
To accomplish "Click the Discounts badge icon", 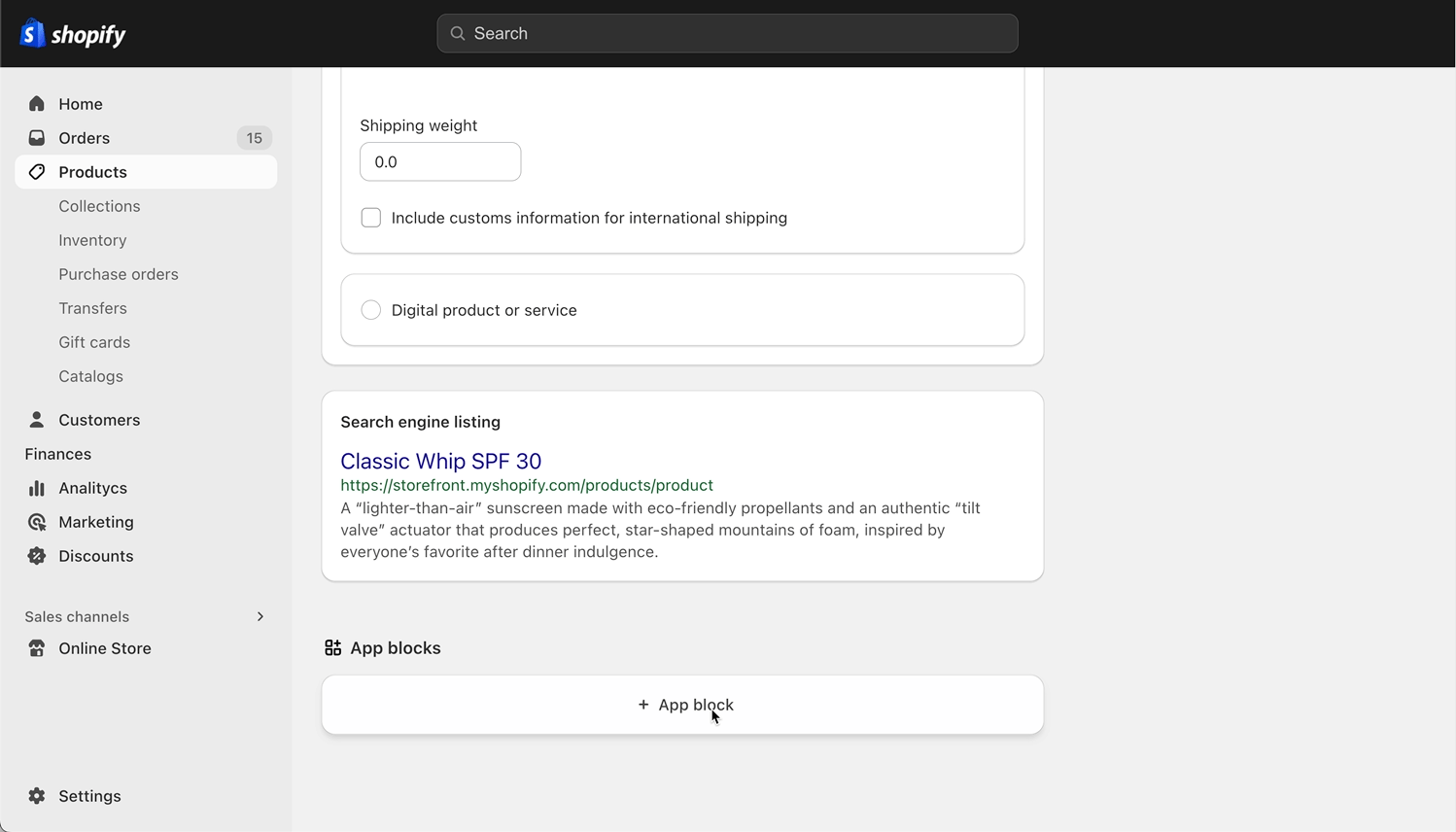I will pos(37,556).
